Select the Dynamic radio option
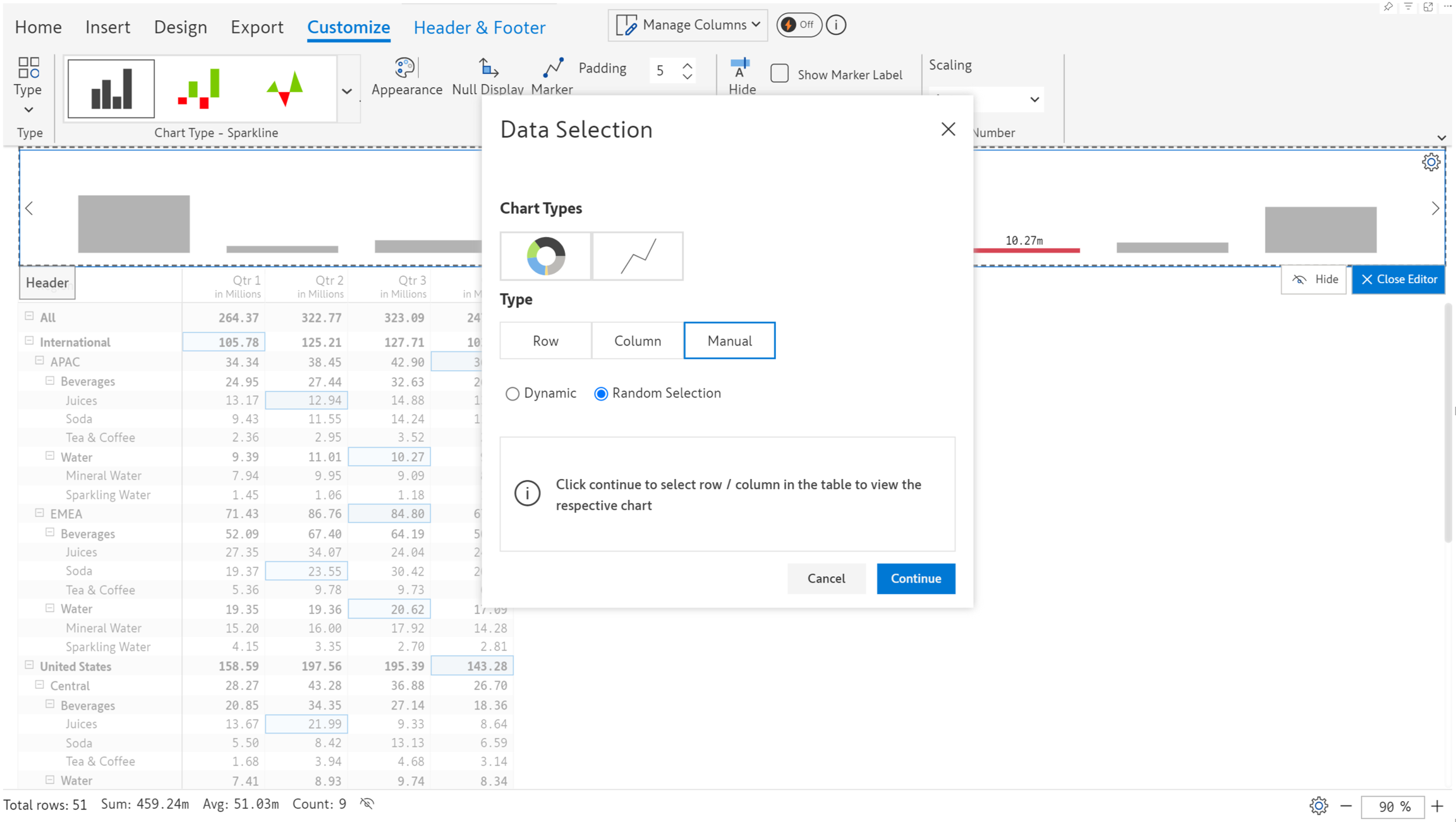 coord(513,394)
